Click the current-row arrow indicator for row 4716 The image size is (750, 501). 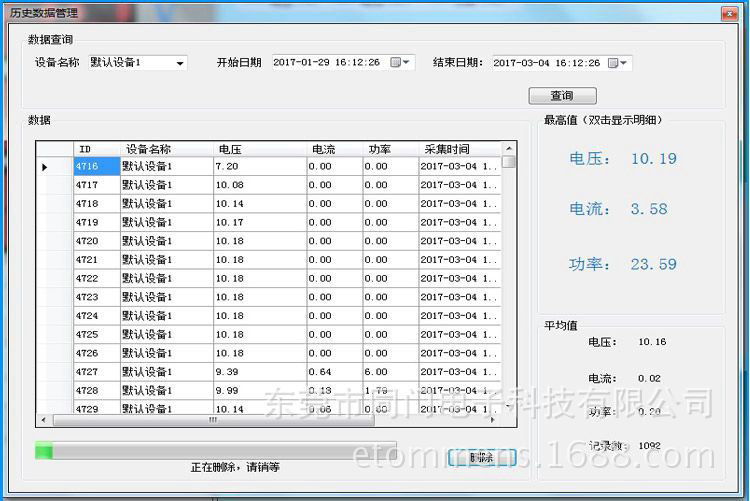45,167
